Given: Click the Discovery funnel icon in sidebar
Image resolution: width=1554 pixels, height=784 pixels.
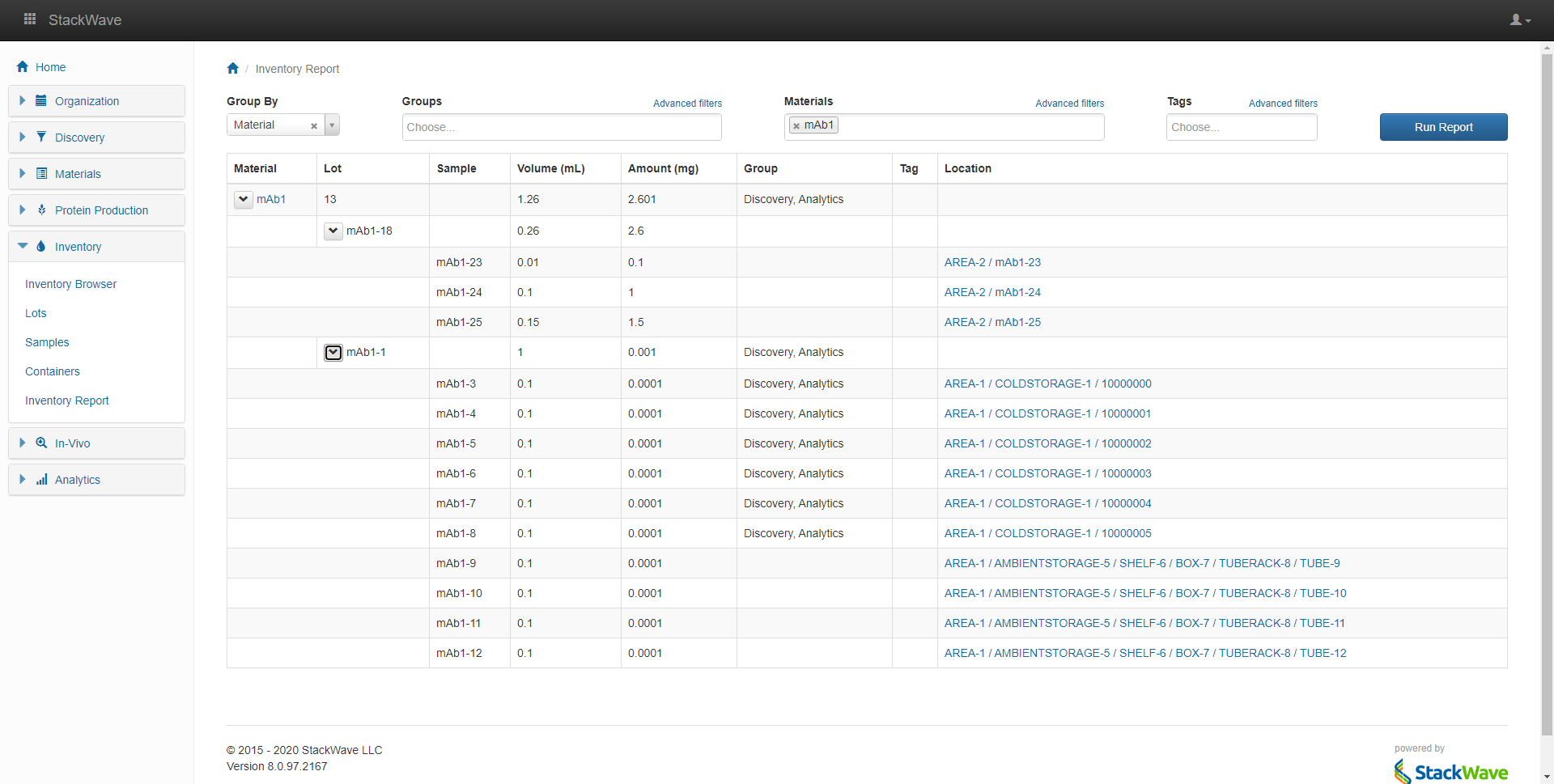Looking at the screenshot, I should click(x=41, y=138).
